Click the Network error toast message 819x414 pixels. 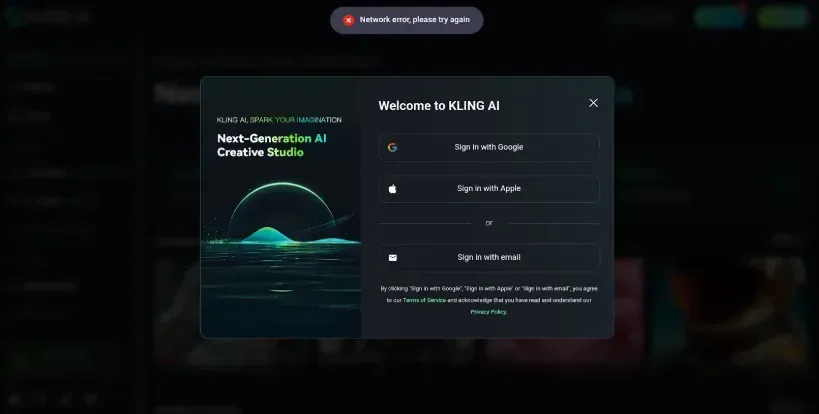click(406, 20)
